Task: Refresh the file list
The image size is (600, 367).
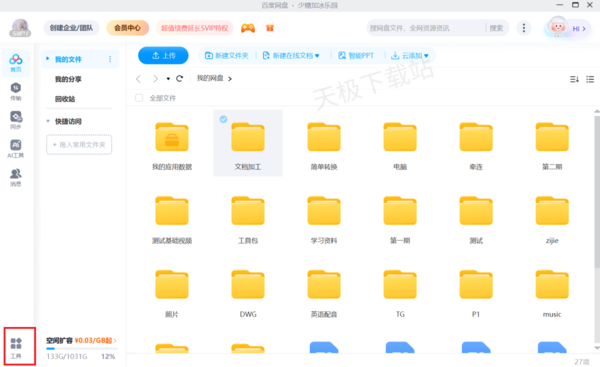Action: click(x=179, y=78)
